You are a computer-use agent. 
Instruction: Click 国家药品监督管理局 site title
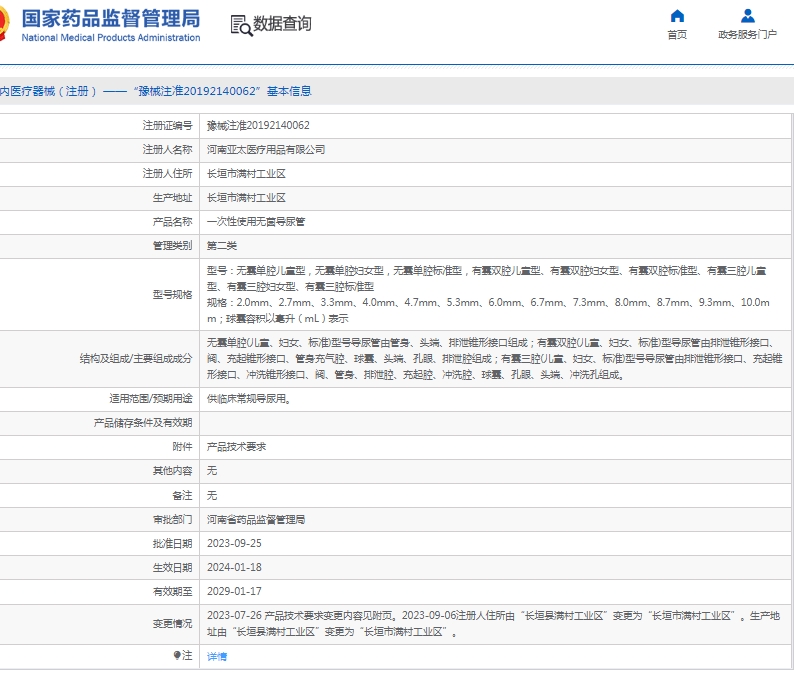click(x=111, y=19)
